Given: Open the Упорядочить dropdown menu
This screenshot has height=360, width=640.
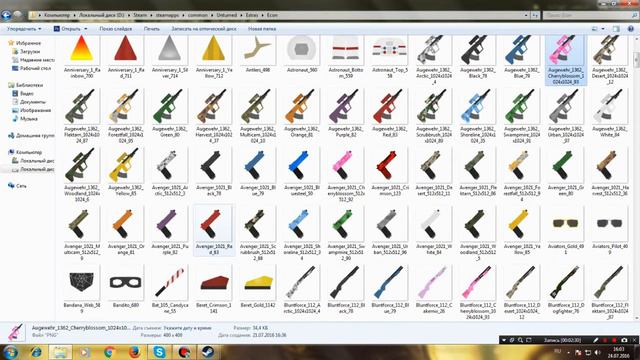Looking at the screenshot, I should point(24,29).
